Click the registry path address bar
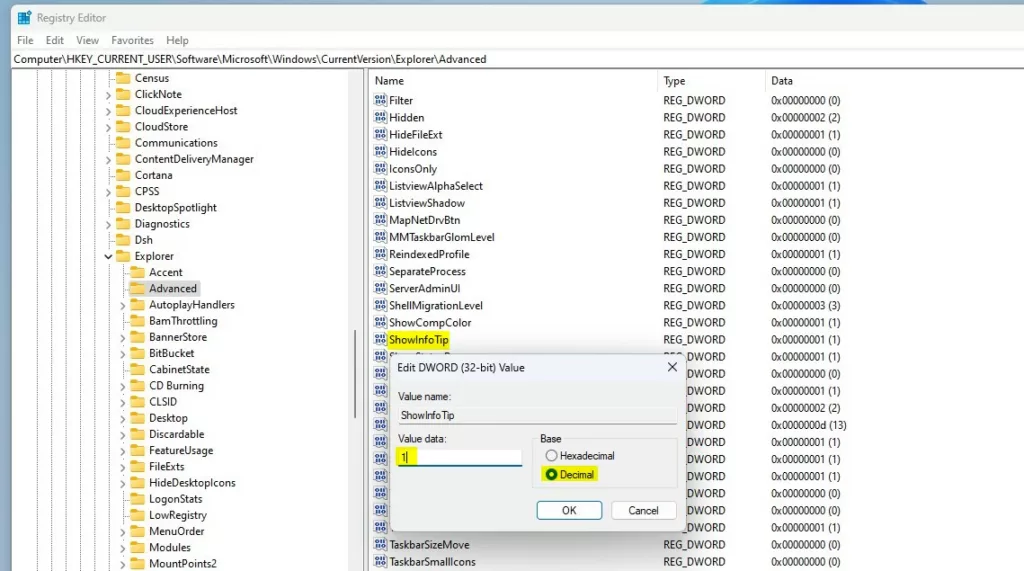Screen dimensions: 1024x571 click(x=517, y=59)
